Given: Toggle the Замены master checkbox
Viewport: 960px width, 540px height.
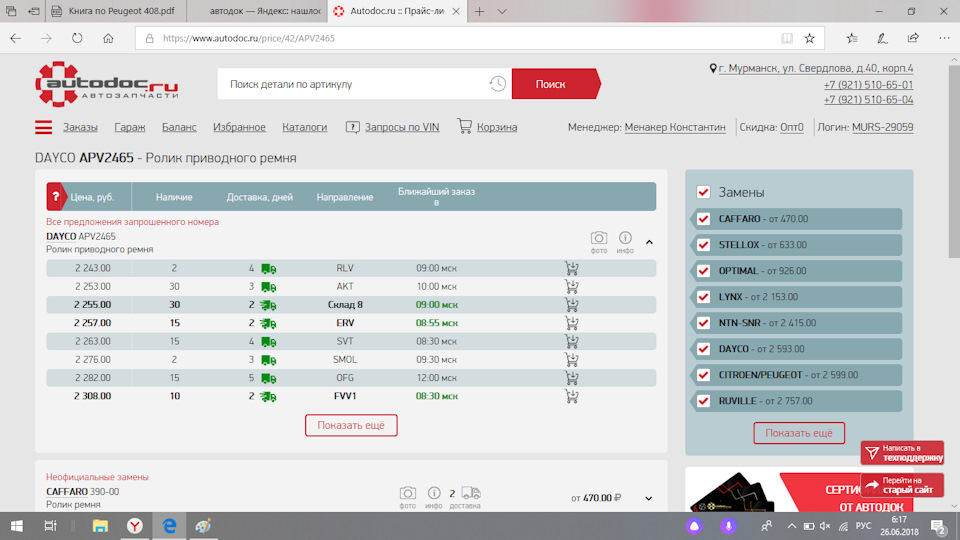Looking at the screenshot, I should click(703, 192).
